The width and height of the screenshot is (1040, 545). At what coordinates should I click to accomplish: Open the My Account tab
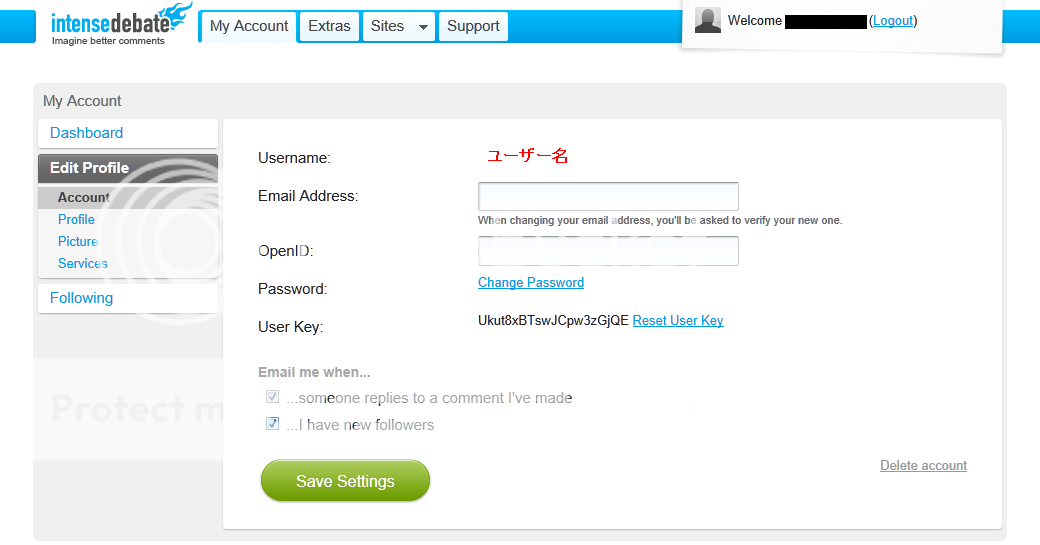[249, 27]
